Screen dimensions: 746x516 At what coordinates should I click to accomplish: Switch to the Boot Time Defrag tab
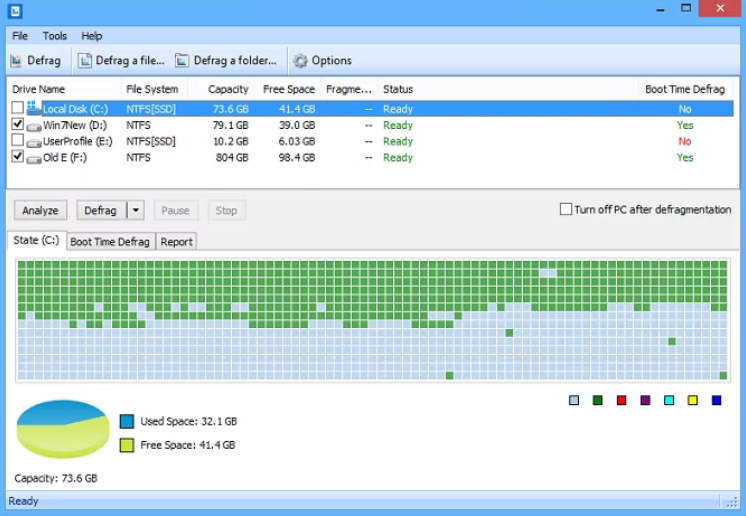pos(110,242)
